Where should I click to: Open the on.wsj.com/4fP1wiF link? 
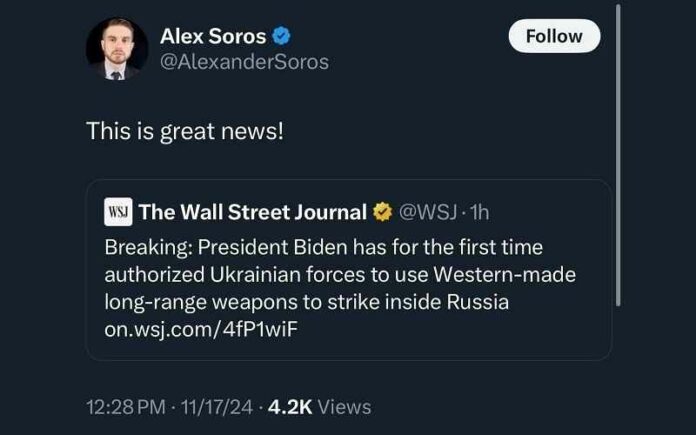pyautogui.click(x=201, y=329)
